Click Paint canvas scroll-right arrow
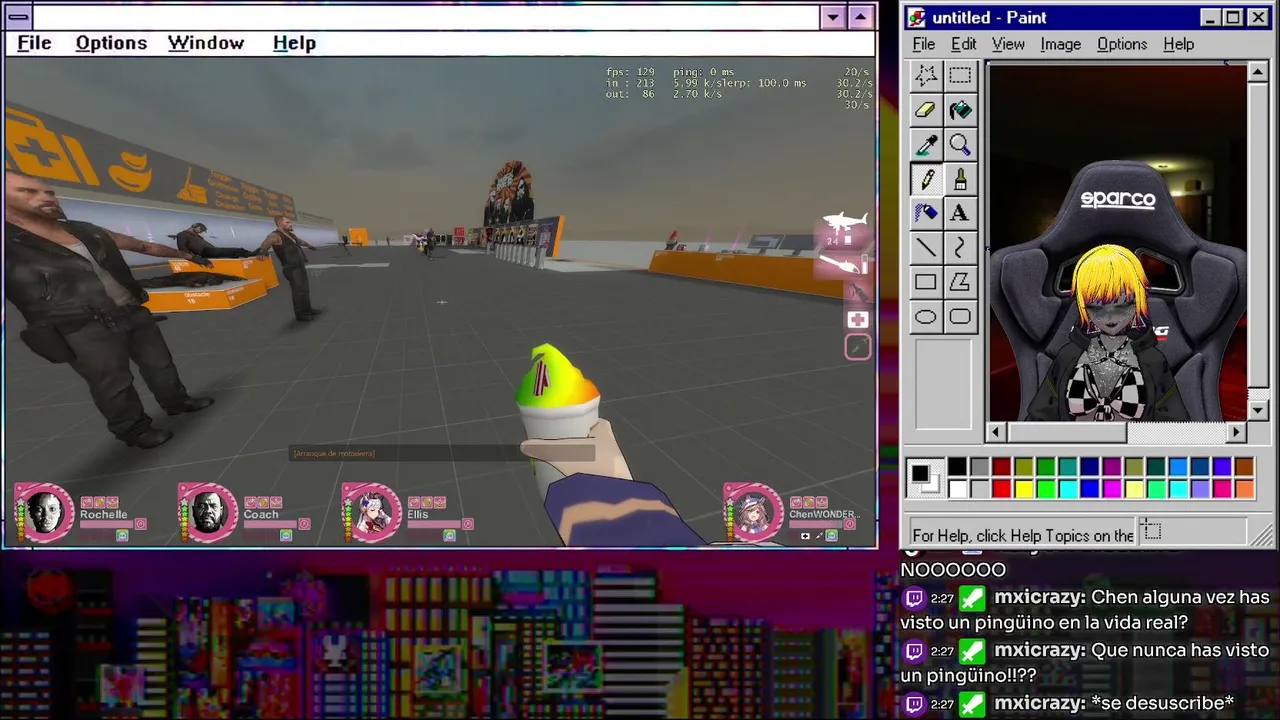The height and width of the screenshot is (720, 1280). [x=1237, y=432]
